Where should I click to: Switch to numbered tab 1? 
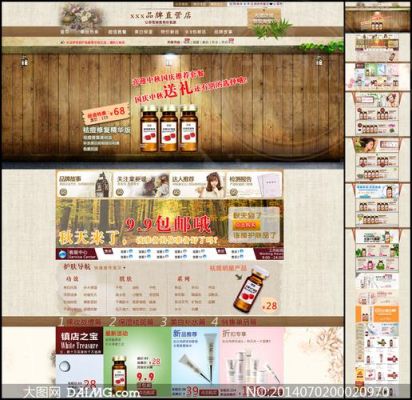(79, 322)
